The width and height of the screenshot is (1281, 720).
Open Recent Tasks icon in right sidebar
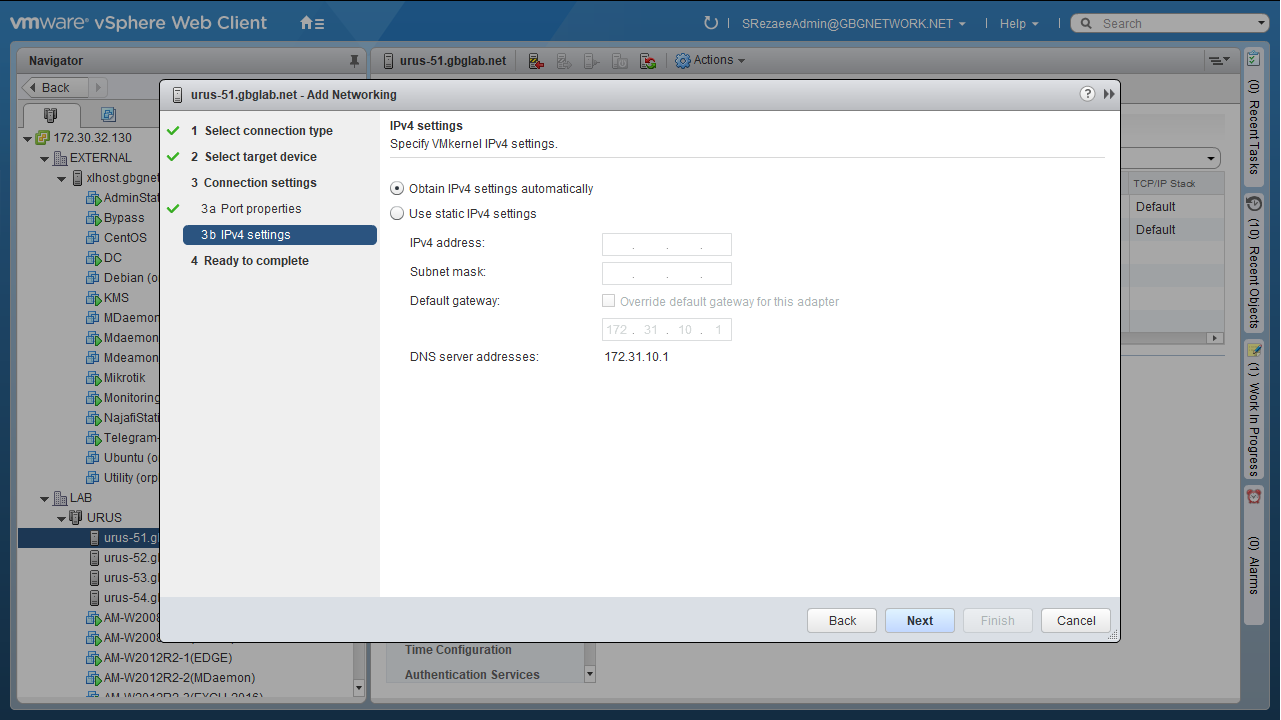coord(1253,60)
